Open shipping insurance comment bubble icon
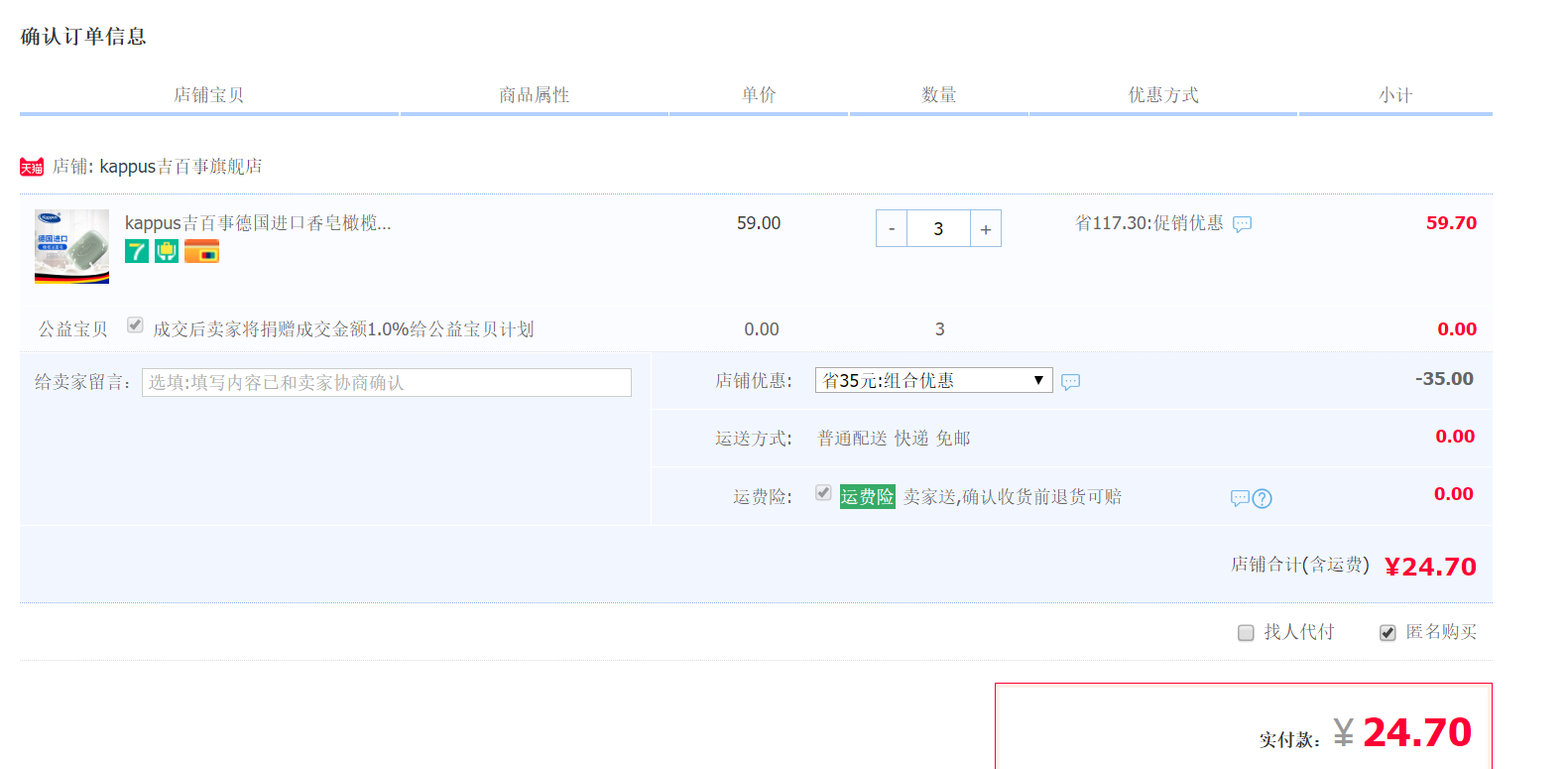This screenshot has height=769, width=1568. tap(1240, 498)
